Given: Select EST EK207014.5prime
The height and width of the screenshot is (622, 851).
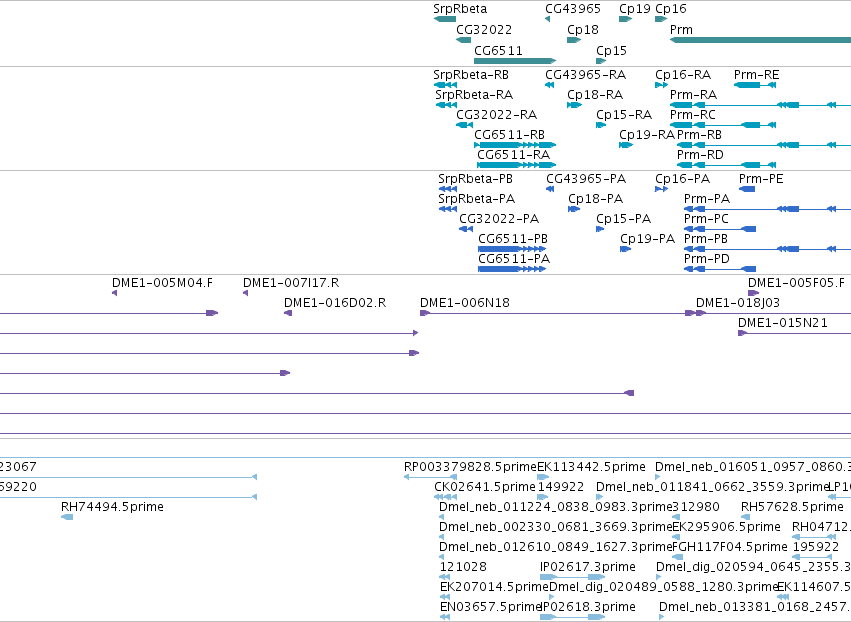Looking at the screenshot, I should tap(444, 597).
